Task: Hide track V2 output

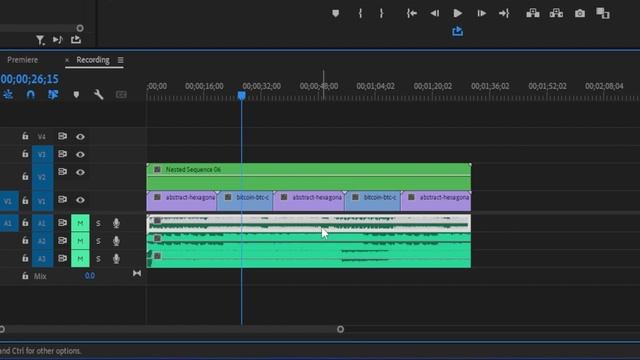Action: [x=80, y=172]
